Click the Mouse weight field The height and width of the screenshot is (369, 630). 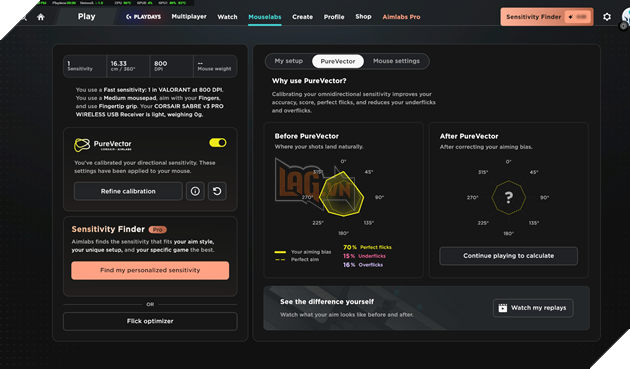click(215, 66)
